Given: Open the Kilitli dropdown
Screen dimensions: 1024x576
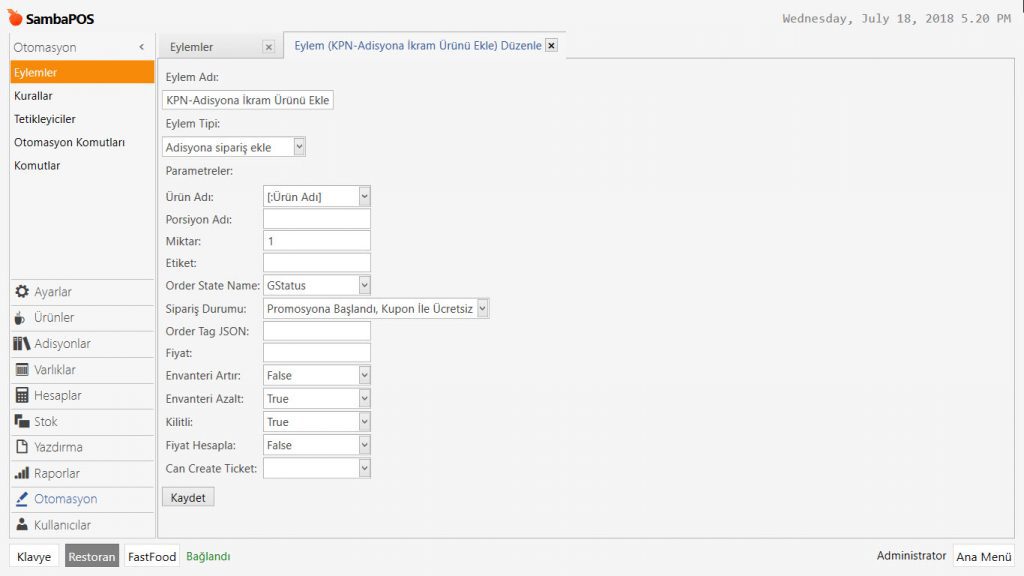Looking at the screenshot, I should (364, 422).
